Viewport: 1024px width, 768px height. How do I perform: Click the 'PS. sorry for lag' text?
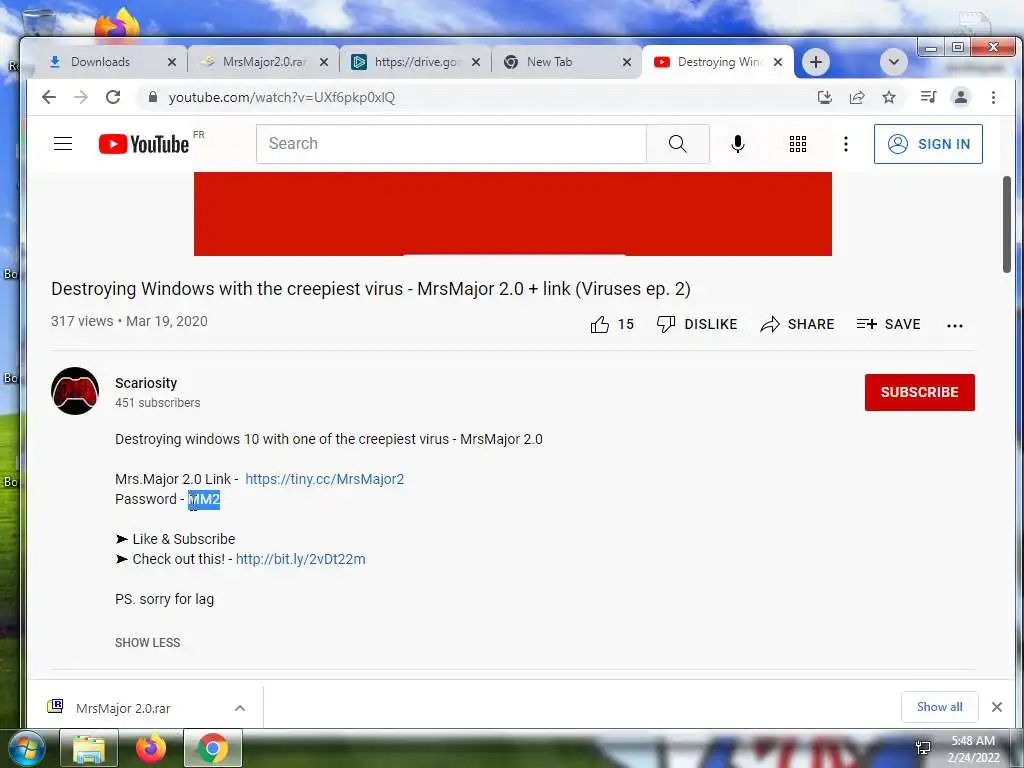point(165,599)
